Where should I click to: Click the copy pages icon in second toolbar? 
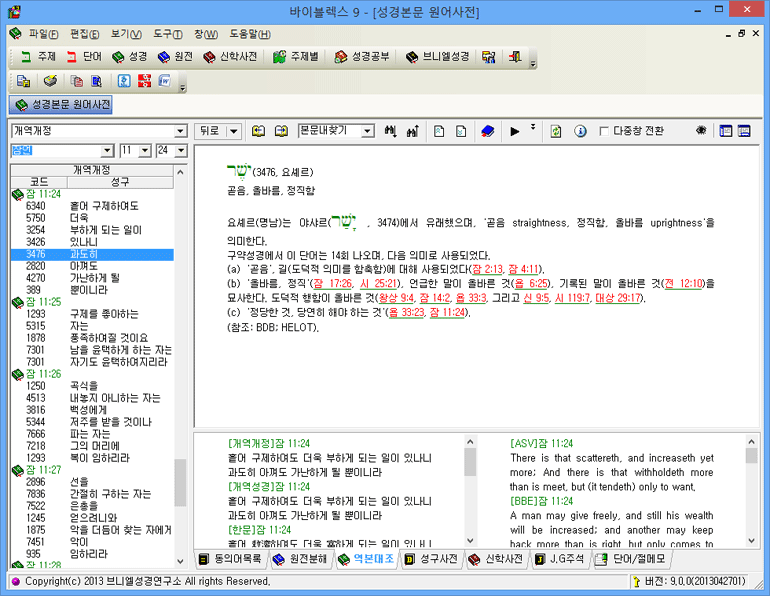tap(76, 81)
